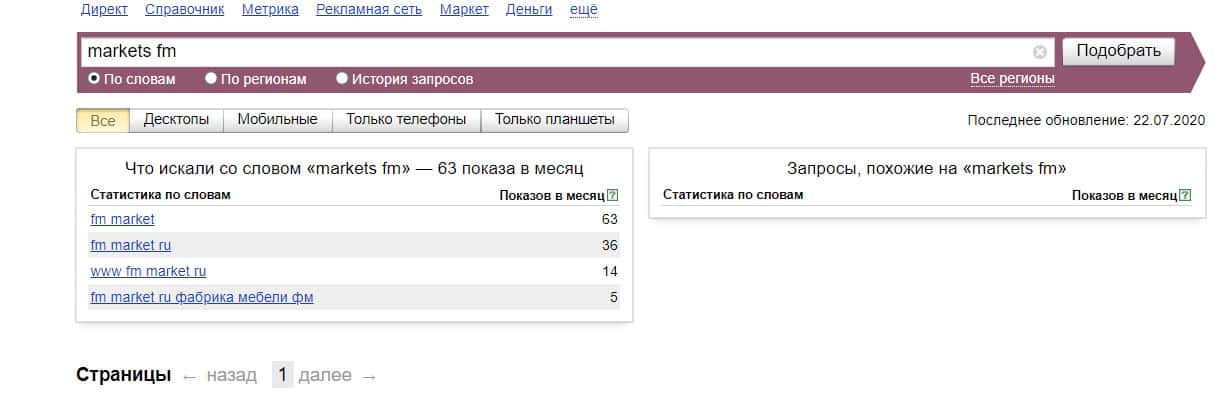Screen dimensions: 1222x400
Task: Click page number 1 in pagination
Action: [283, 376]
